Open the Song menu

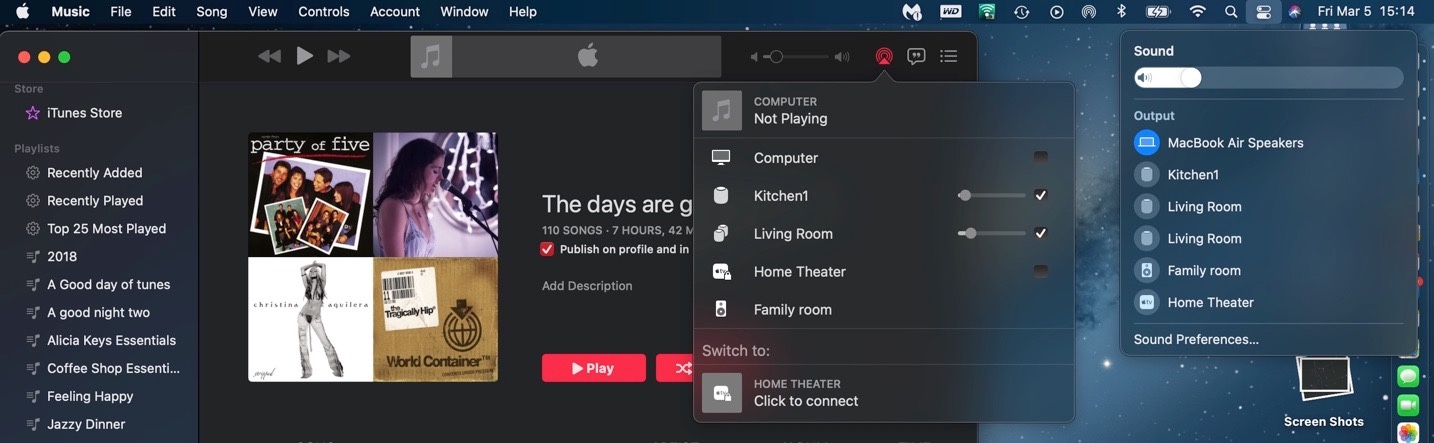212,12
